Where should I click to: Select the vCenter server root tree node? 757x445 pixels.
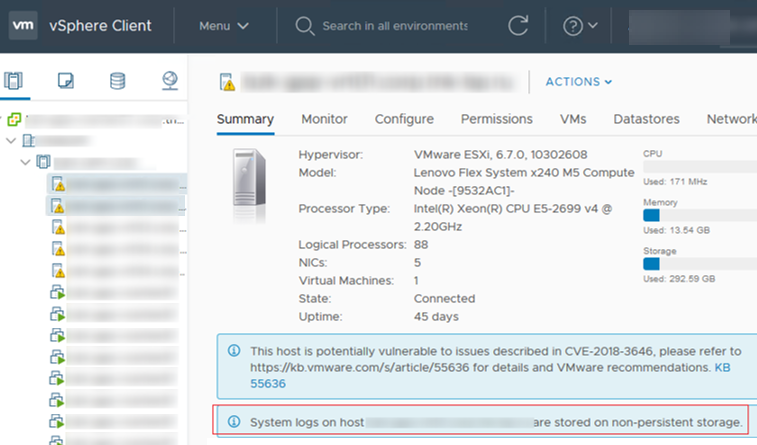[x=97, y=120]
